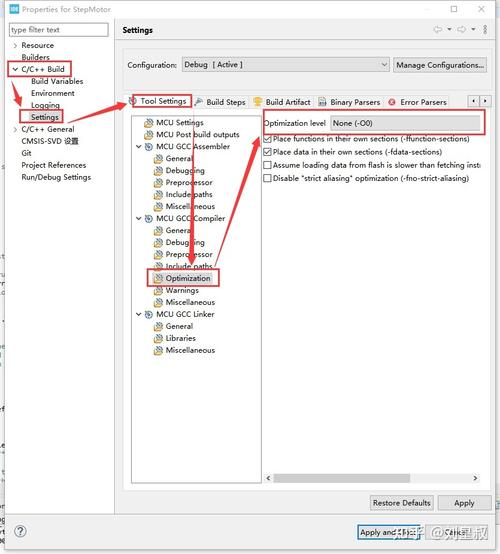Screen dimensions: 500x554
Task: Toggle Place data in their own sections
Action: tap(267, 152)
